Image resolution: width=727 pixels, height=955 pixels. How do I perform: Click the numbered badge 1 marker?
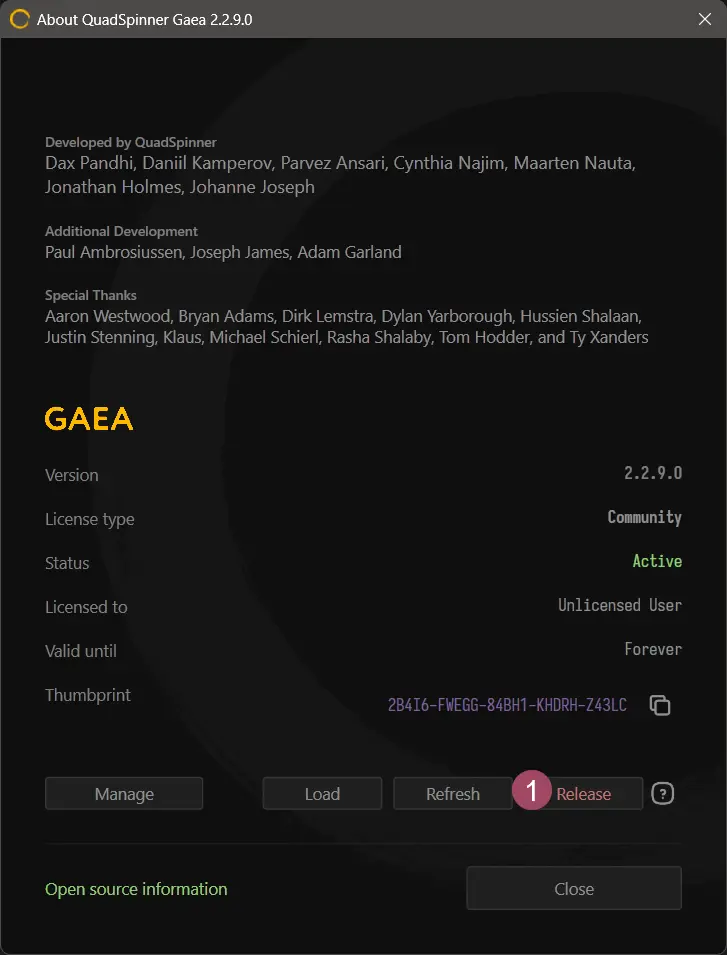tap(532, 792)
